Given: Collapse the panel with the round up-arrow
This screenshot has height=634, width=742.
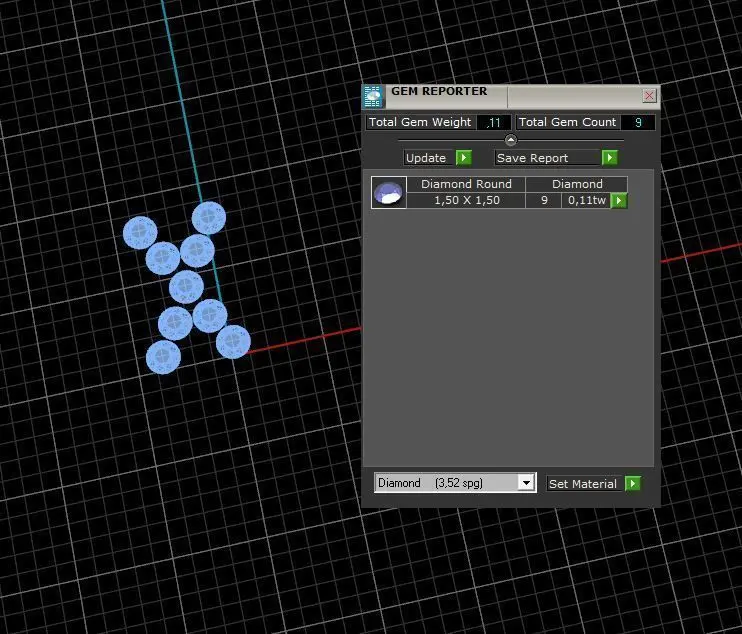Looking at the screenshot, I should tap(511, 140).
